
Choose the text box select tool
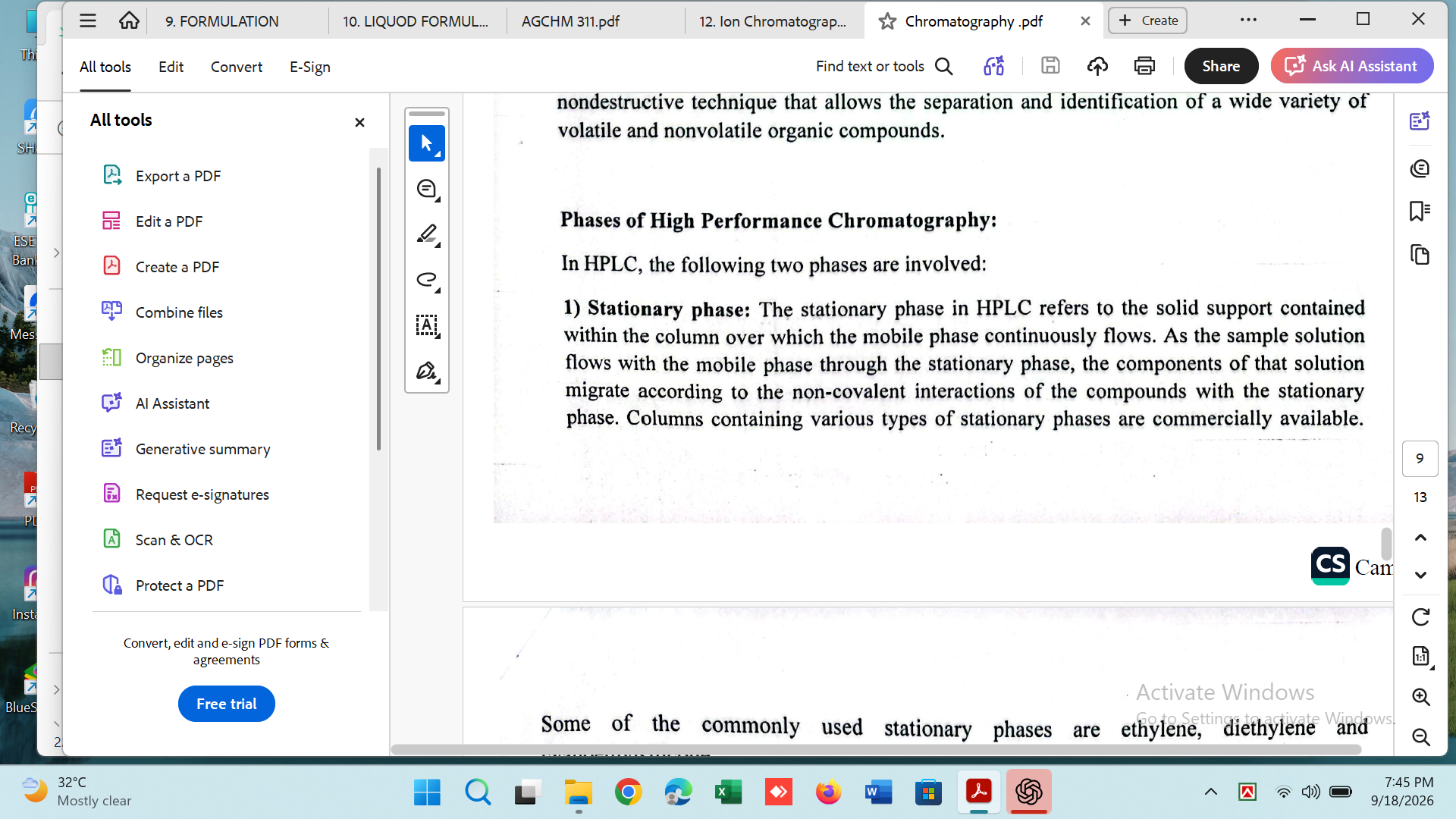(x=426, y=325)
